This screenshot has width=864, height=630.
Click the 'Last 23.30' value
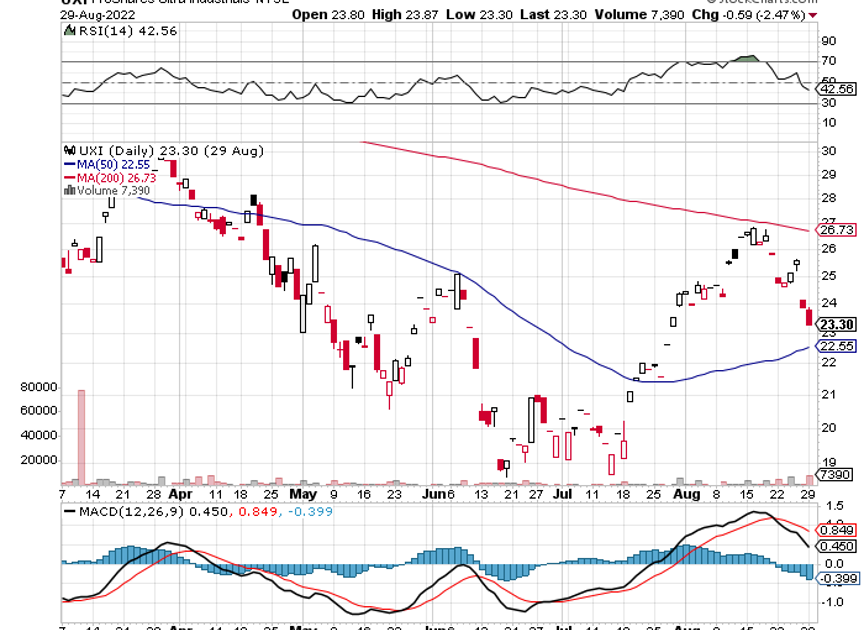click(553, 15)
